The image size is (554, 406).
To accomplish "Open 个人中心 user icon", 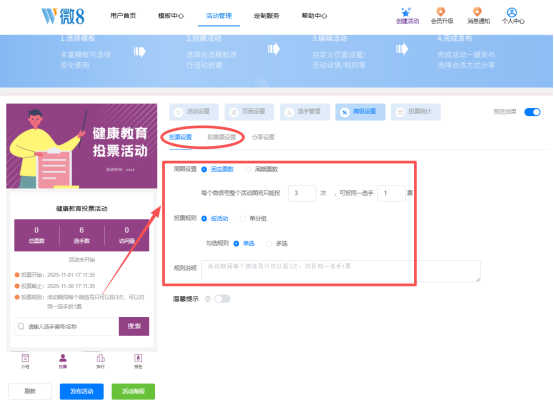I will coord(512,12).
